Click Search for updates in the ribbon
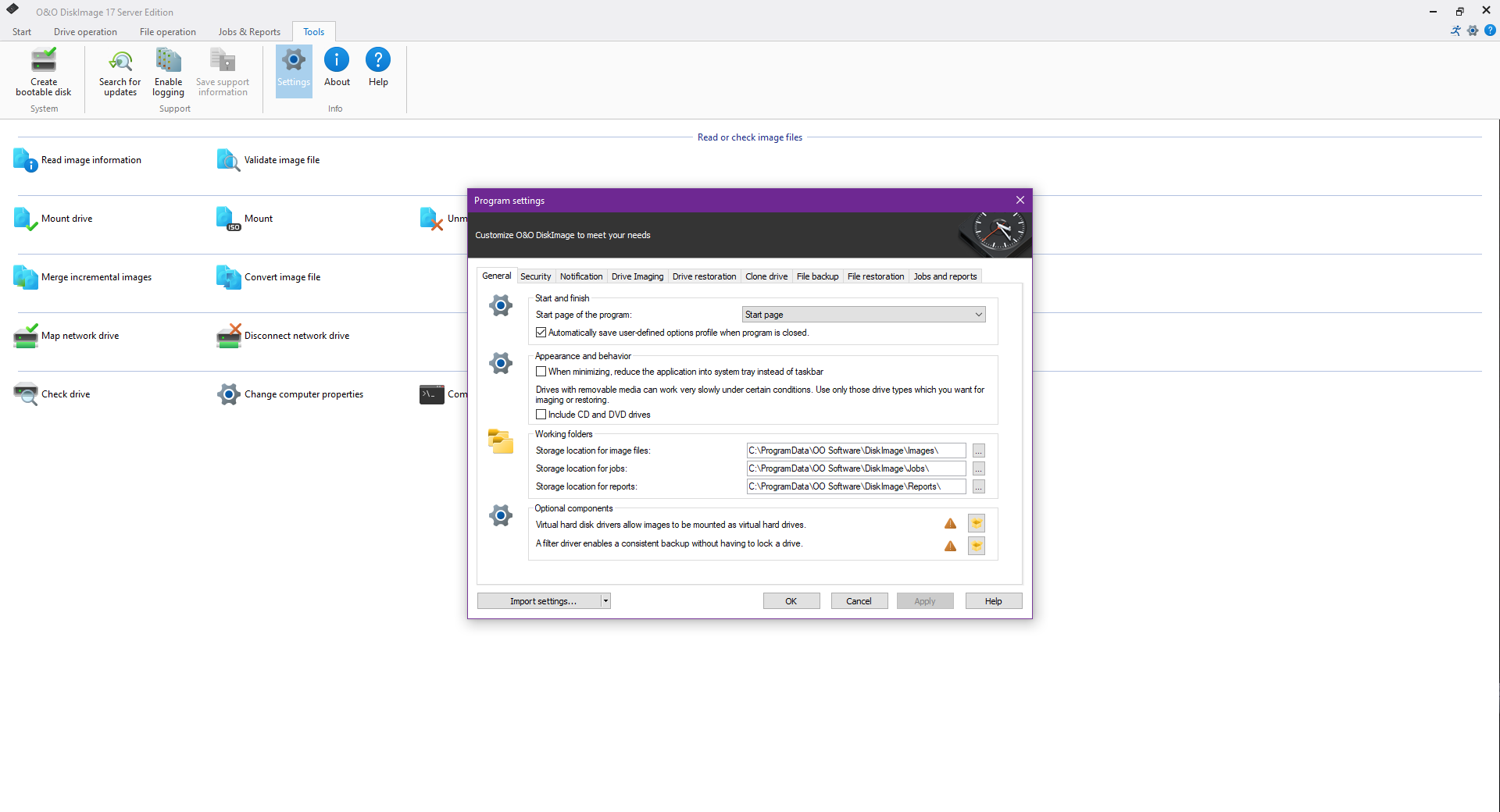 tap(120, 72)
